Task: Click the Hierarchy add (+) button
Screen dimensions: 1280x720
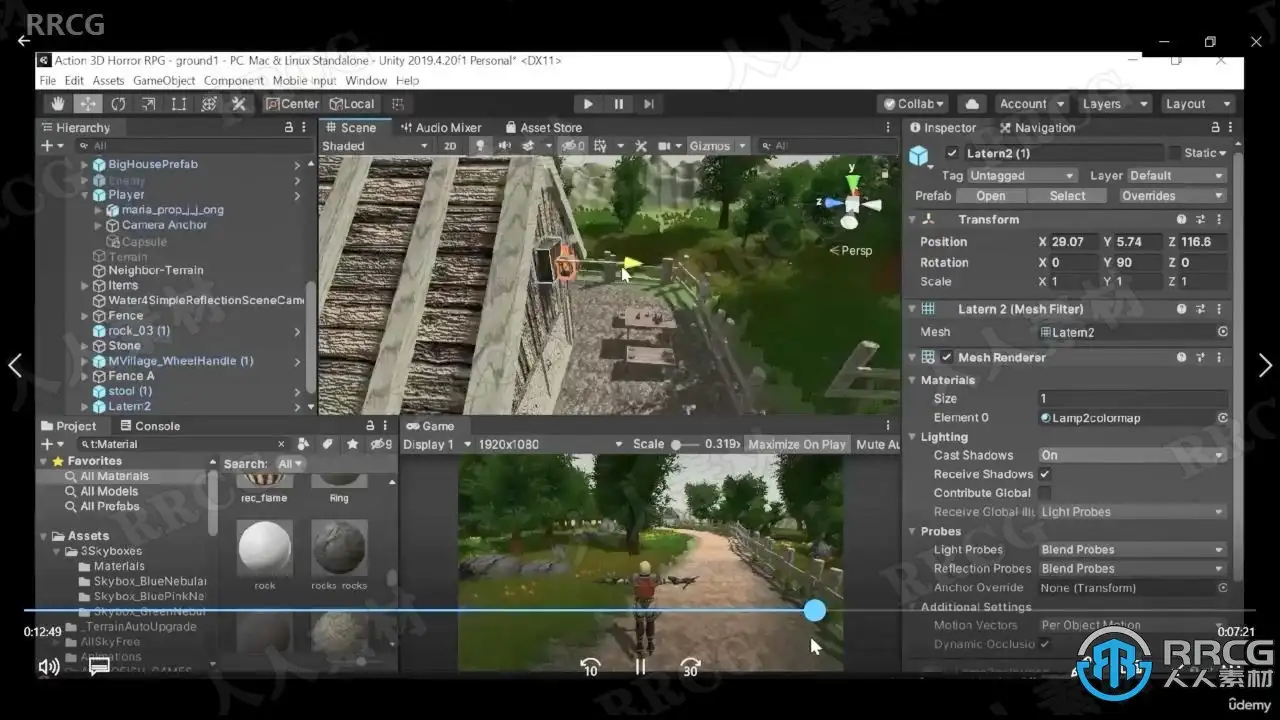Action: tap(47, 146)
